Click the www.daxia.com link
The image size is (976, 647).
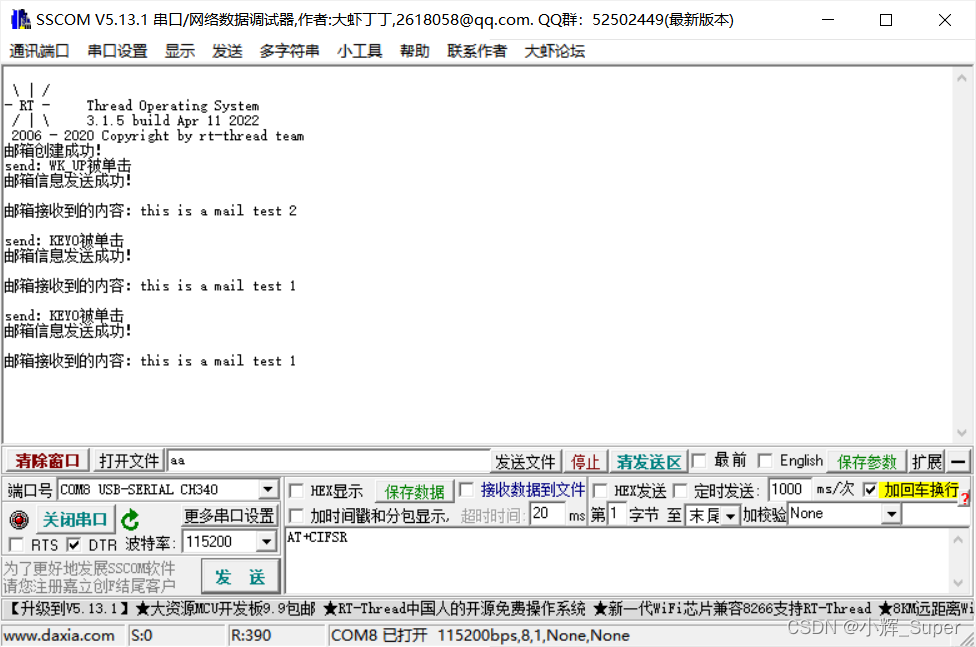60,635
